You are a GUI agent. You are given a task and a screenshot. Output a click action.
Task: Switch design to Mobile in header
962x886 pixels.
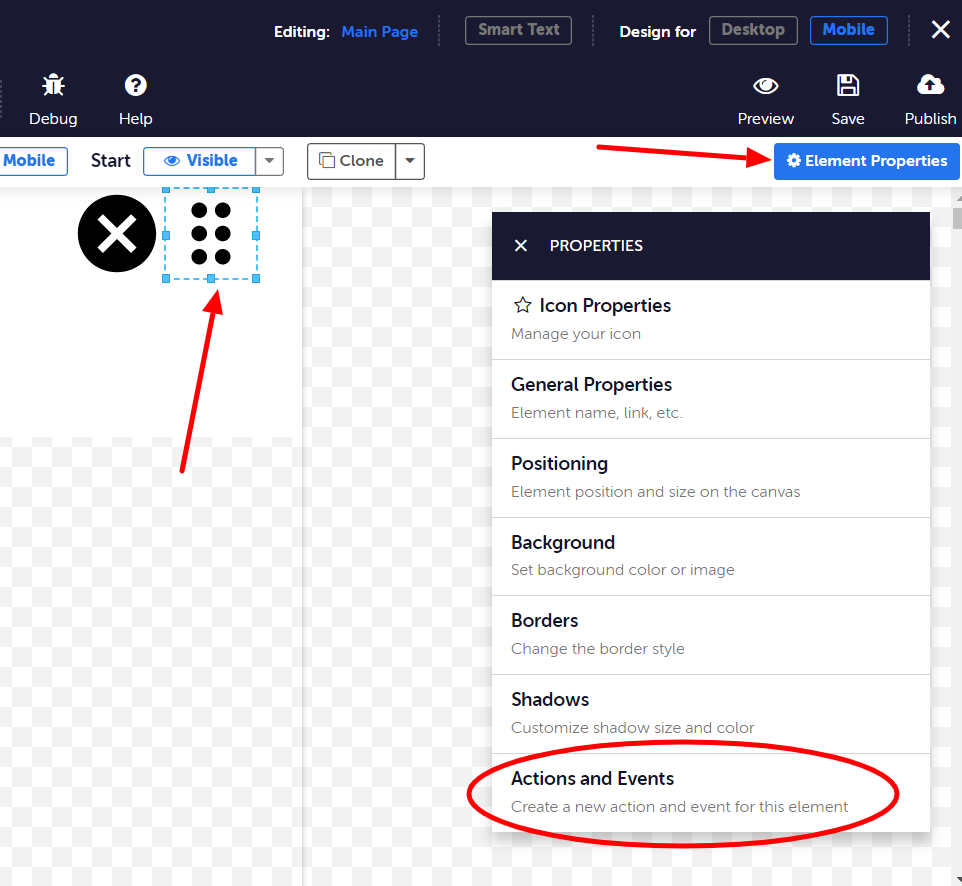click(x=848, y=30)
